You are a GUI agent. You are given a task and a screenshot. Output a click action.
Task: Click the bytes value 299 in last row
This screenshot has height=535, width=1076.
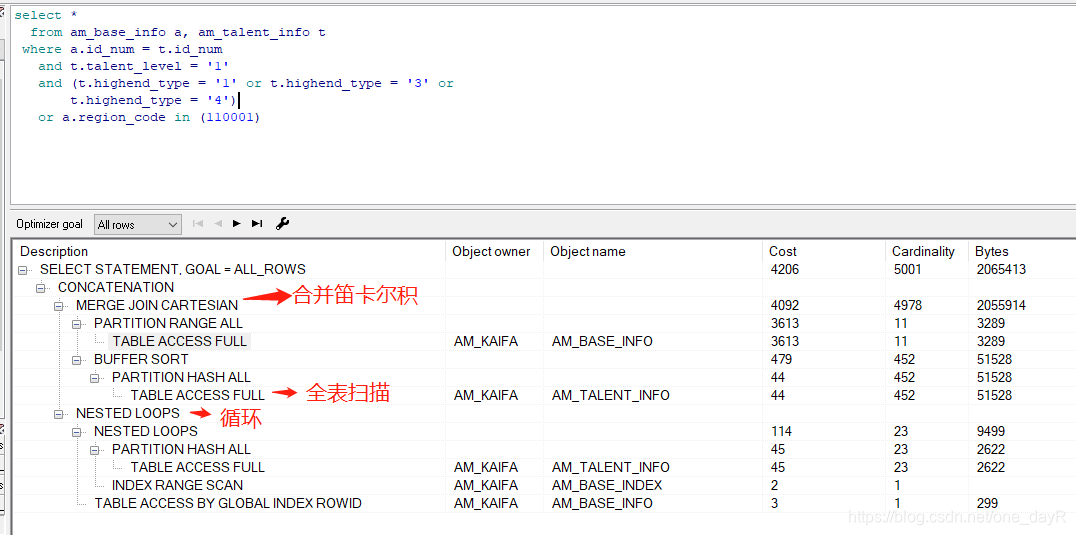point(987,503)
